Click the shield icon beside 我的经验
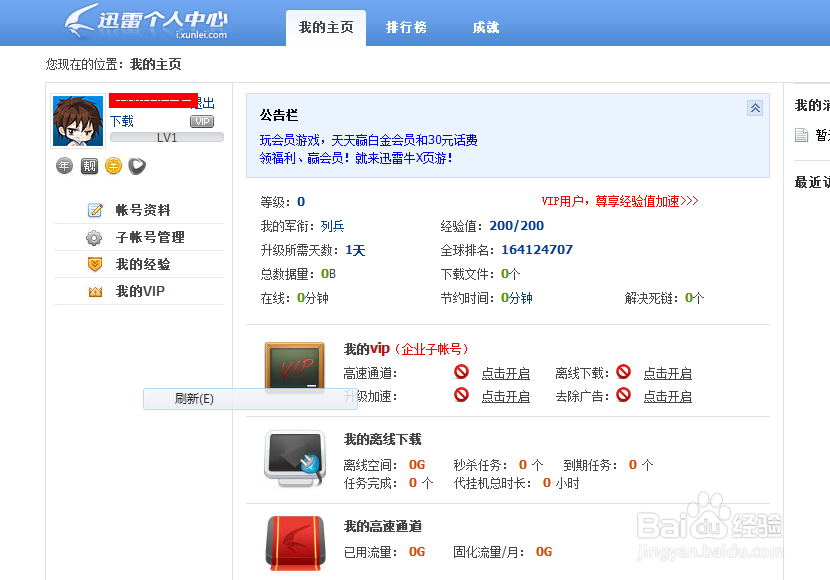The width and height of the screenshot is (830, 580). pyautogui.click(x=95, y=264)
